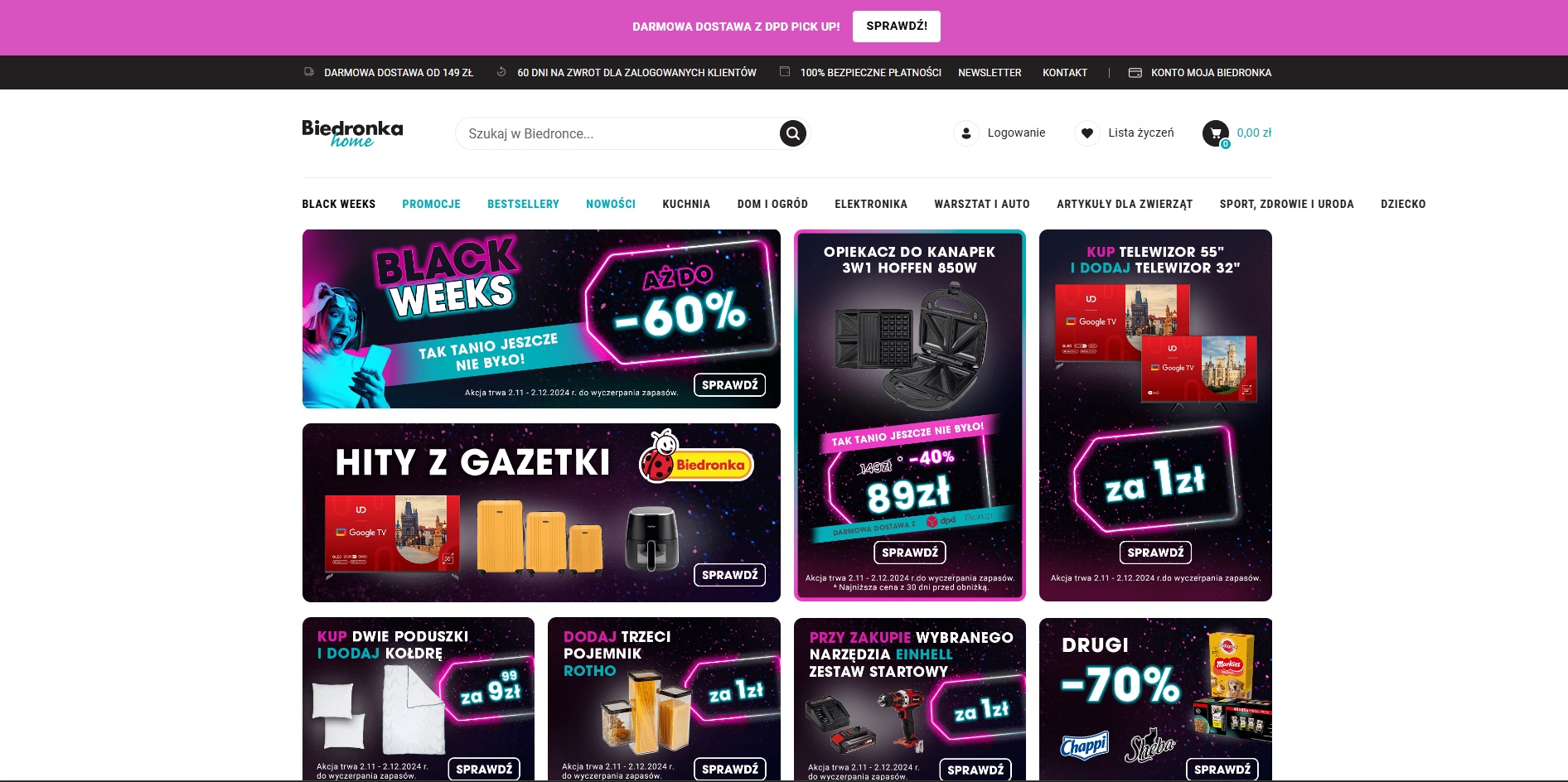Viewport: 1568px width, 782px height.
Task: Open the Hoffen sandwich maker banner
Action: [909, 415]
